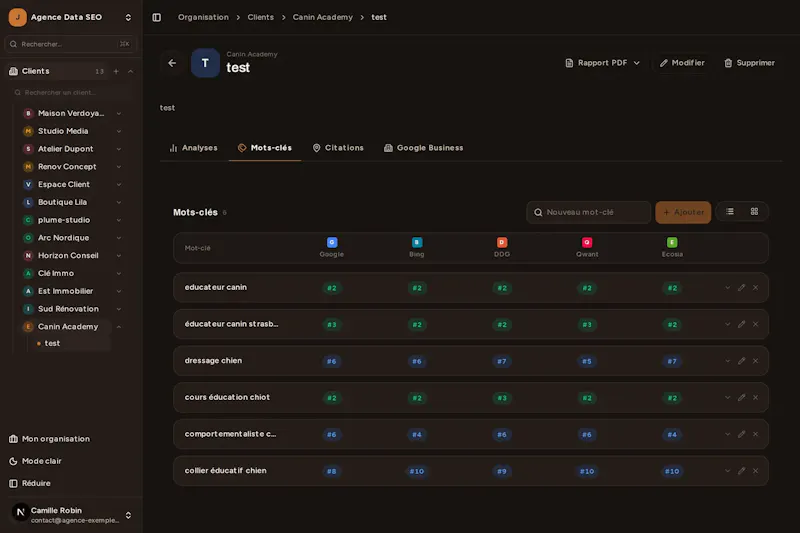Edit the dressage chien keyword

[741, 361]
